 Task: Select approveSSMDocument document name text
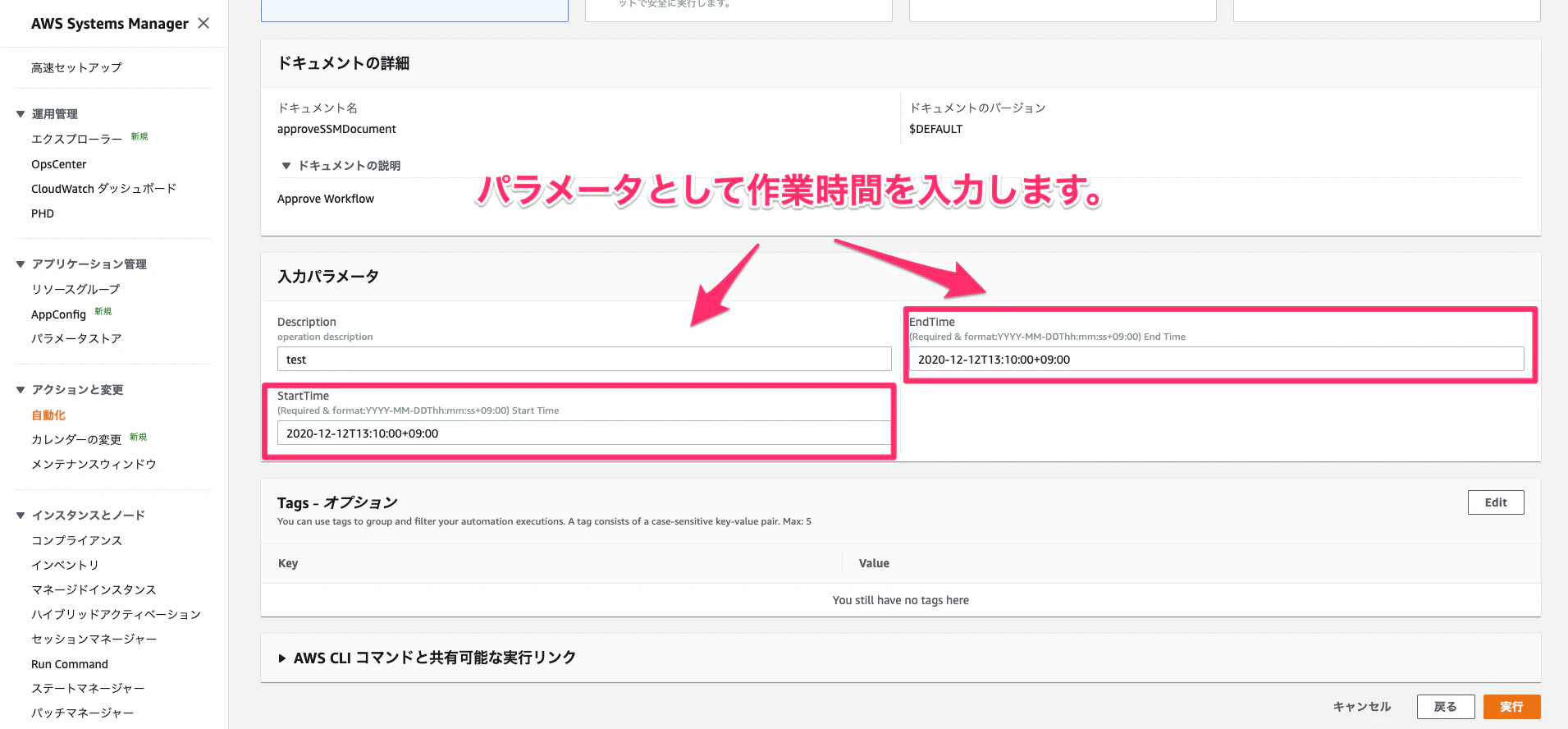point(336,129)
